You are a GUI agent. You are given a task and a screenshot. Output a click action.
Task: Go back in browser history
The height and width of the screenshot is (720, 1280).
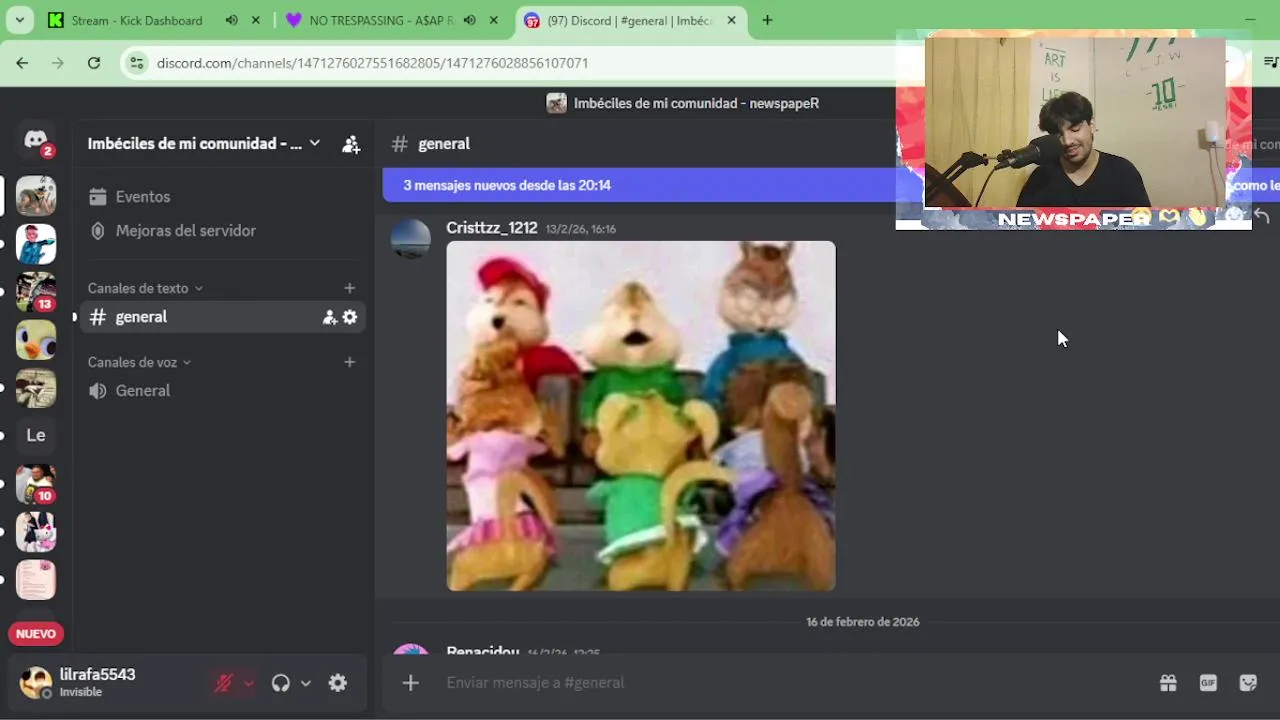(22, 63)
